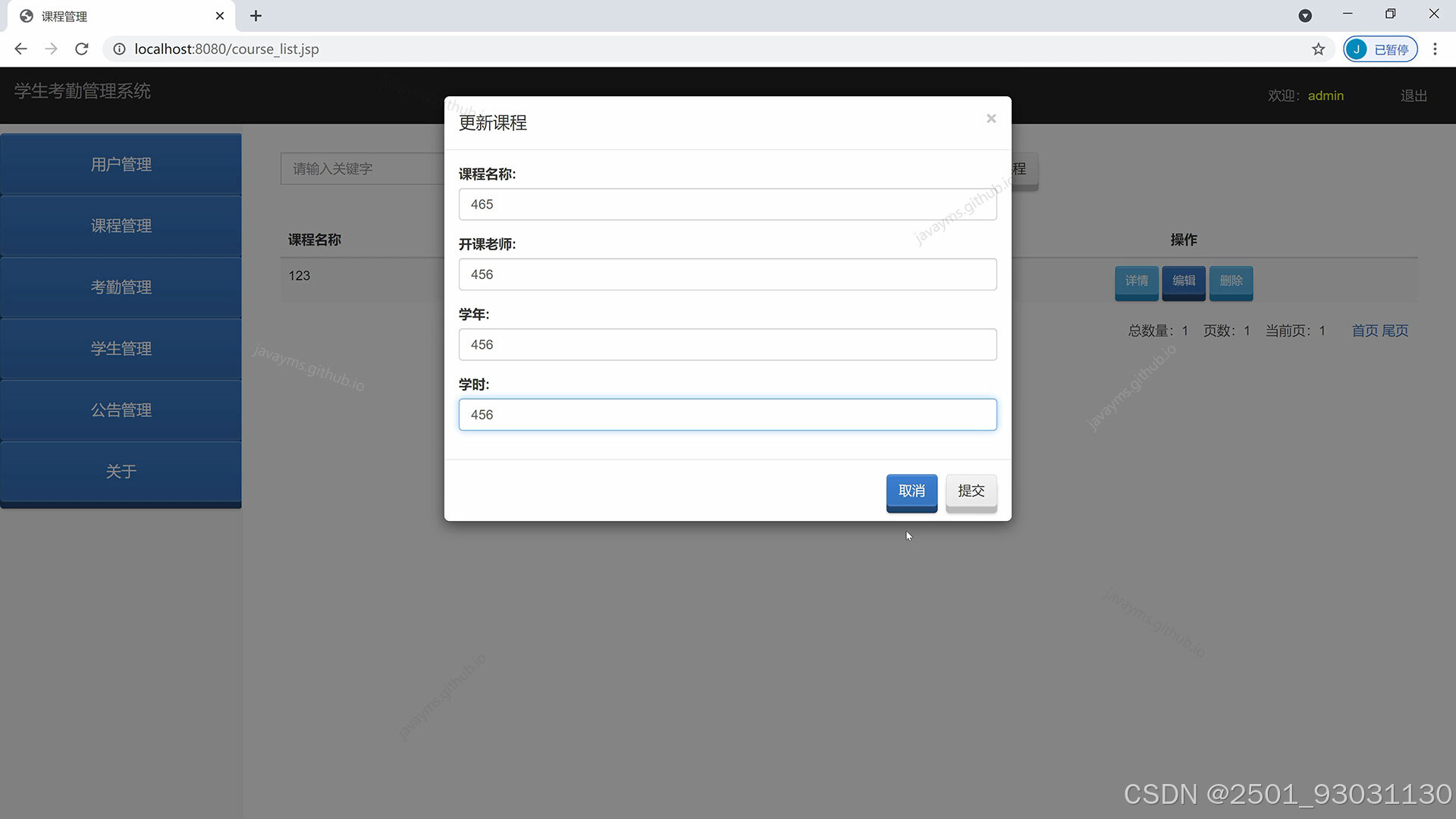Click the 课程名称 column header
Screen dimensions: 1456x819
point(314,240)
